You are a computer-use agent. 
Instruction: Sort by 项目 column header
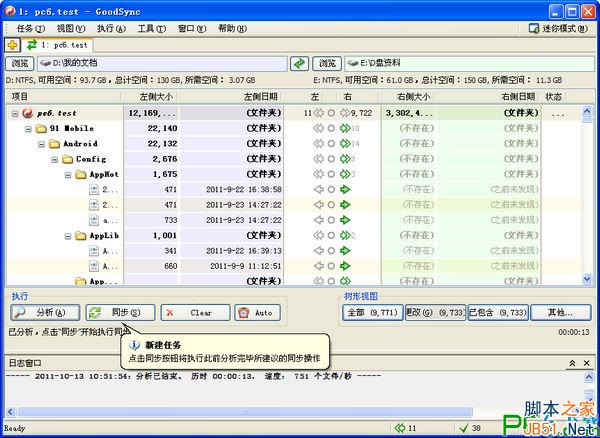coord(64,97)
